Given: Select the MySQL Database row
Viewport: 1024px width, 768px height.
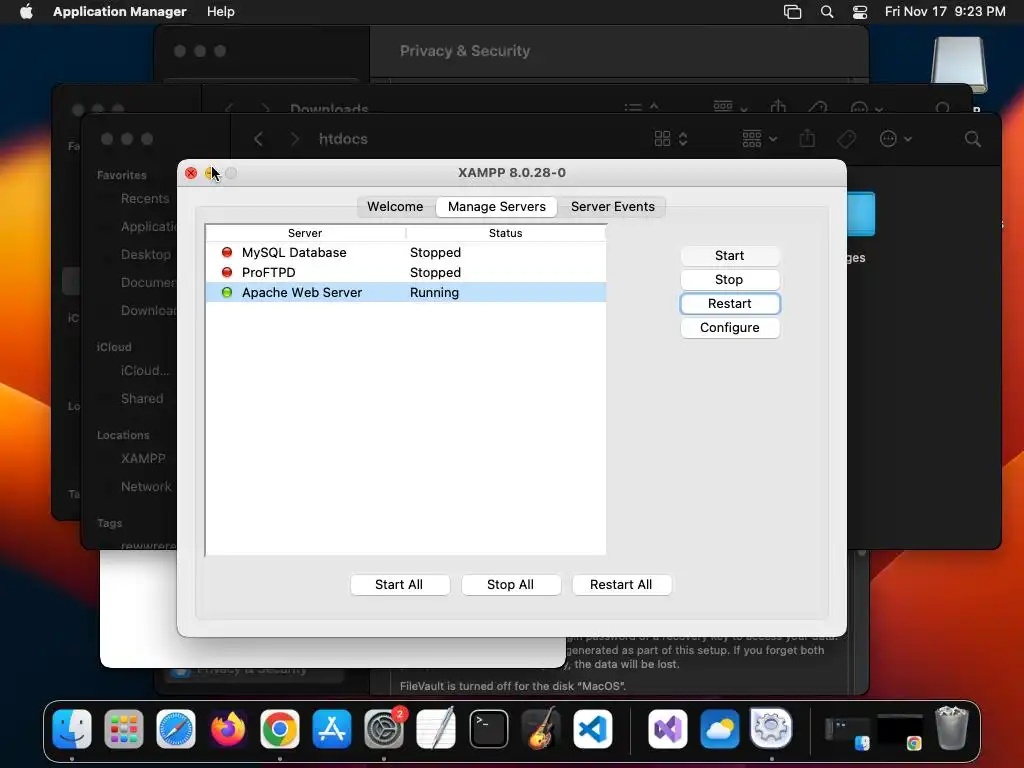Looking at the screenshot, I should click(406, 253).
